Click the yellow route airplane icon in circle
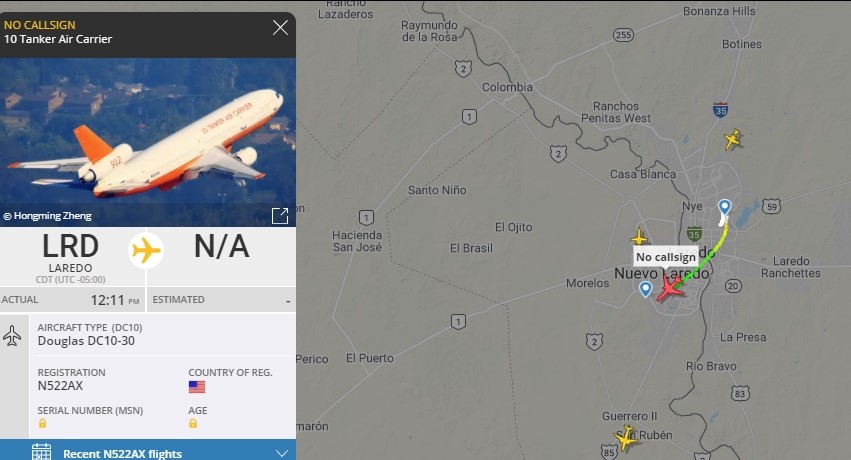Image resolution: width=851 pixels, height=460 pixels. pos(146,251)
